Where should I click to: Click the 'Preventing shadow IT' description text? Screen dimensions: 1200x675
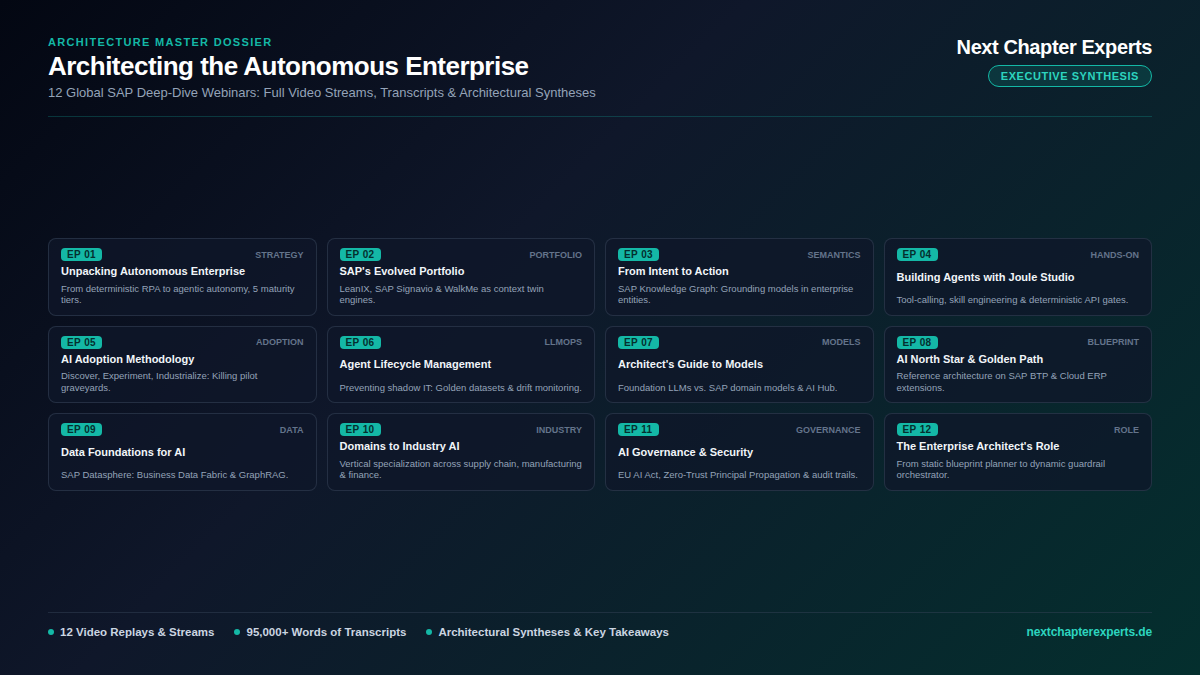(460, 388)
